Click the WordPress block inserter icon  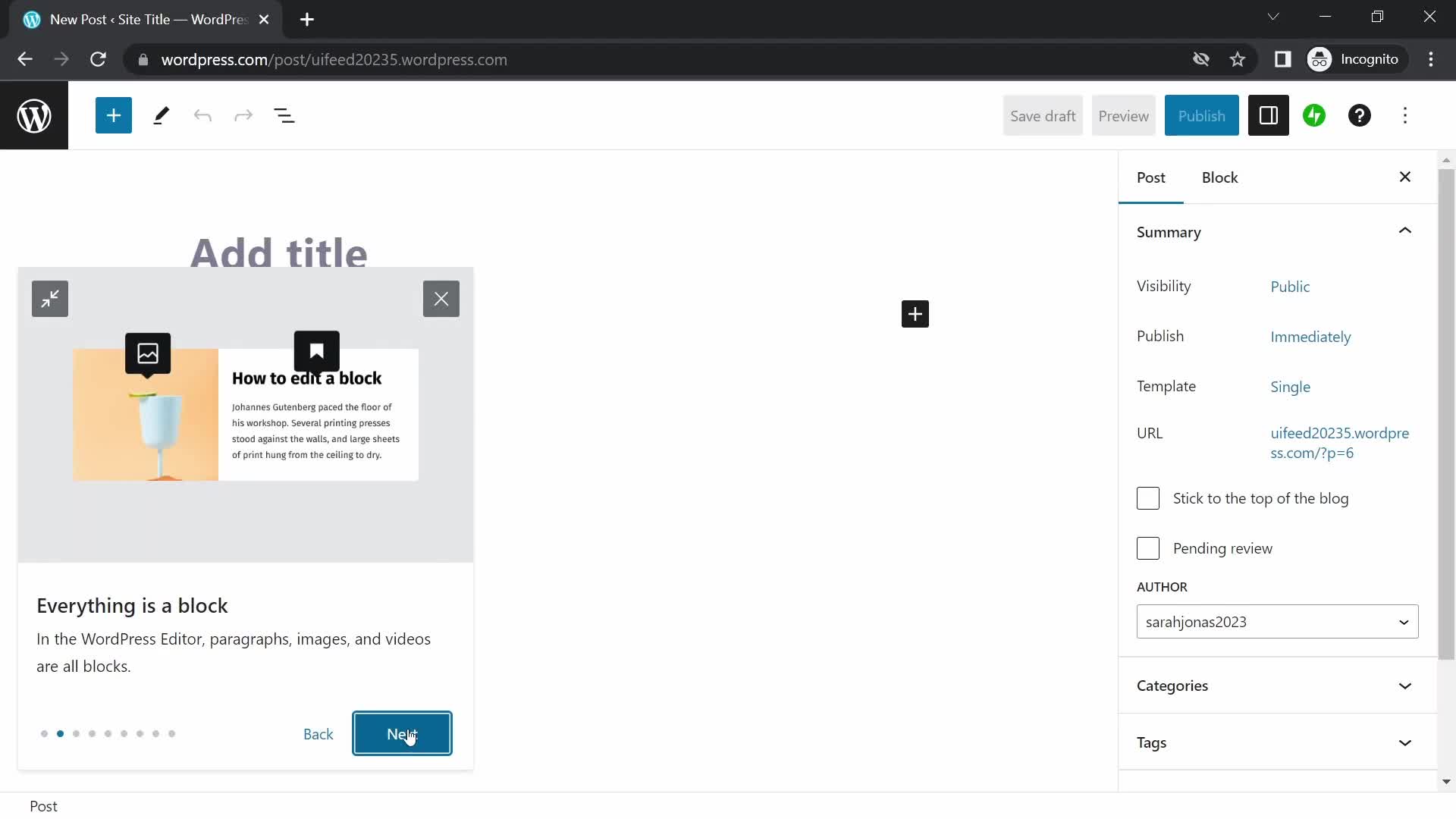point(113,116)
